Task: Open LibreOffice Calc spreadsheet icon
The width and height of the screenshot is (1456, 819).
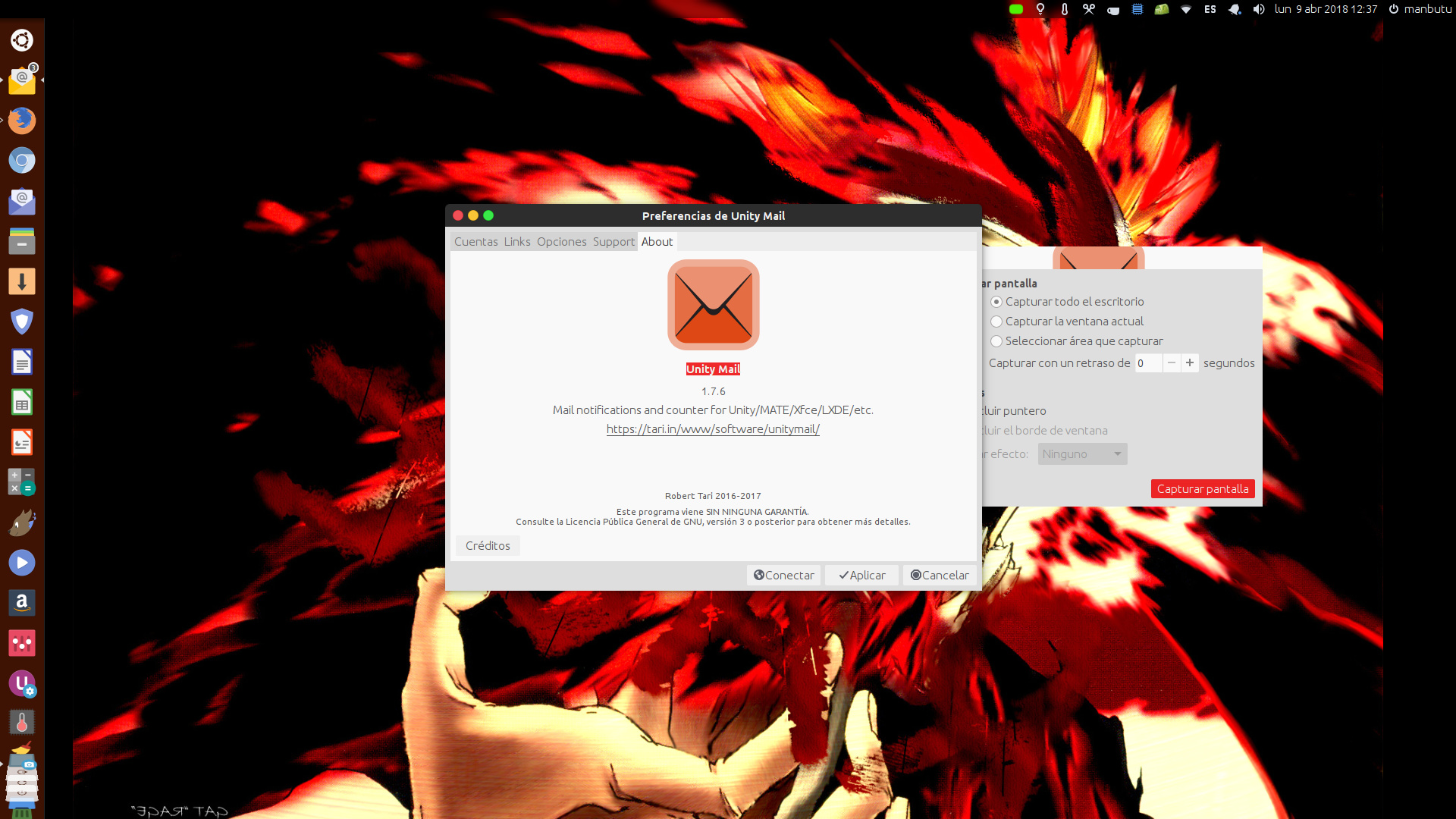Action: coord(22,402)
